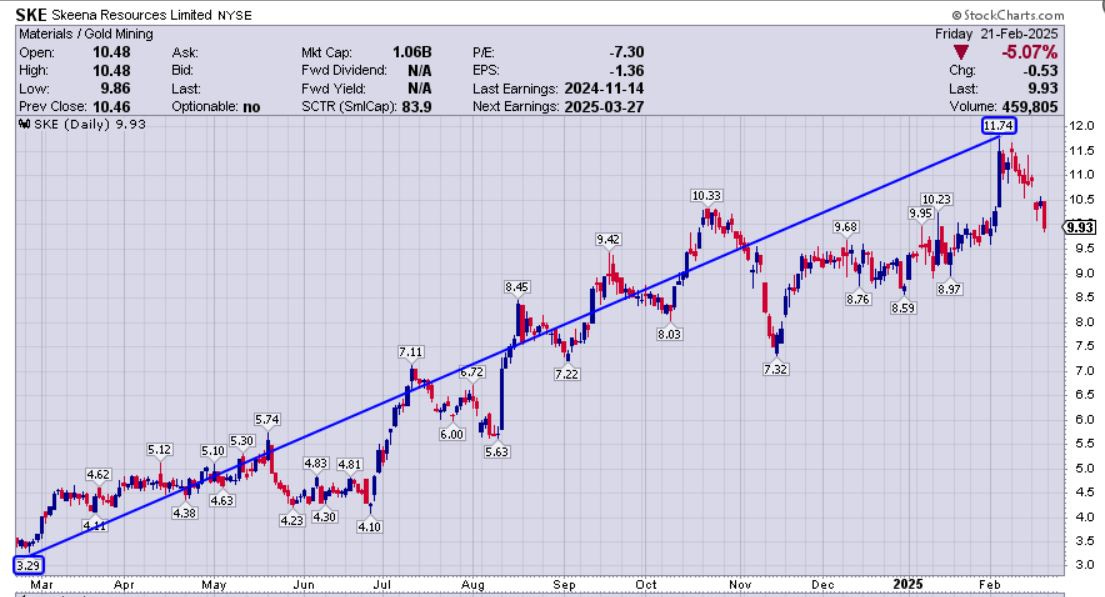Click the 4.10 June low label
1105x597 pixels.
[369, 527]
